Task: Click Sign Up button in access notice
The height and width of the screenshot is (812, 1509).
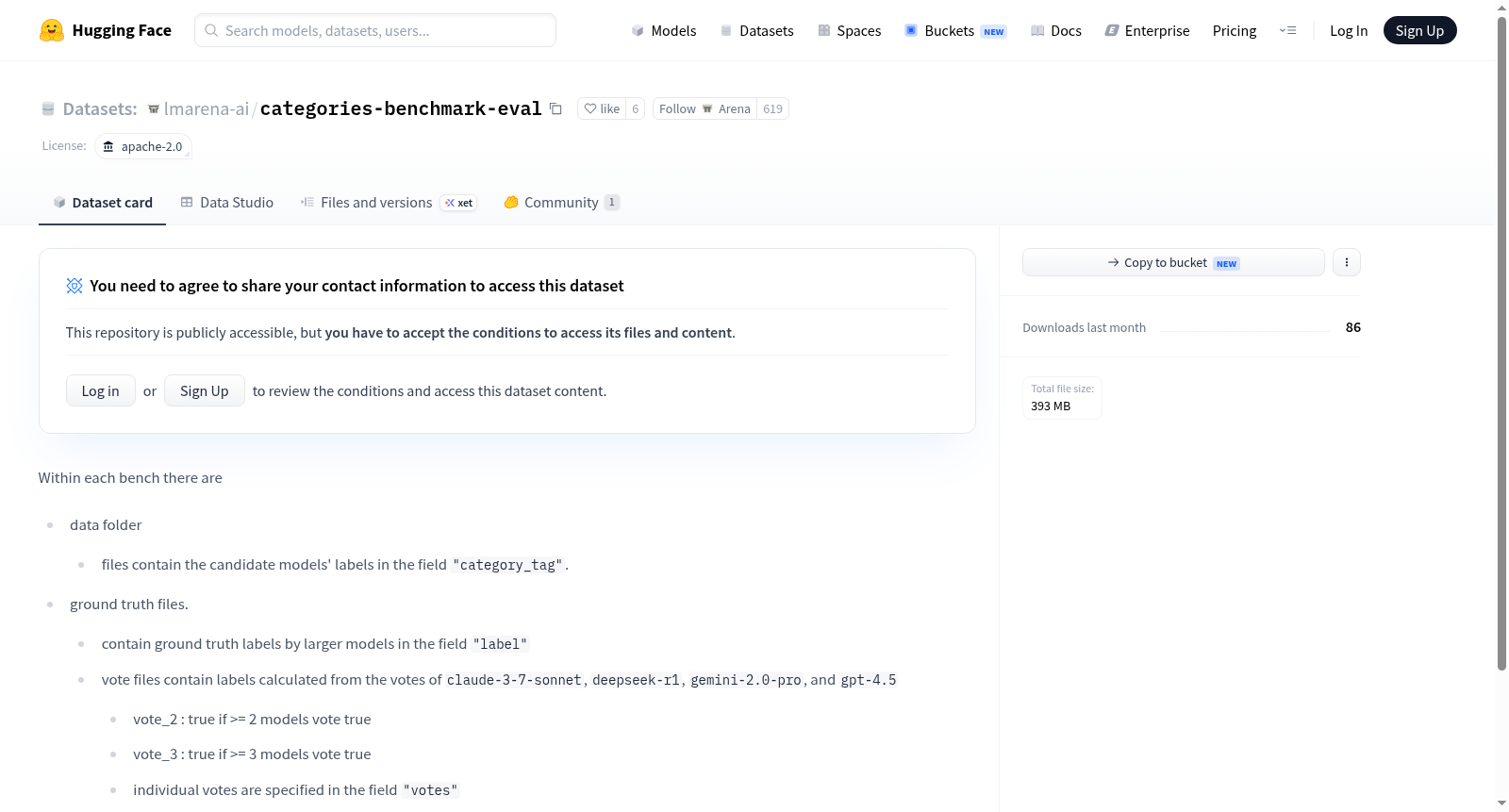Action: (205, 390)
